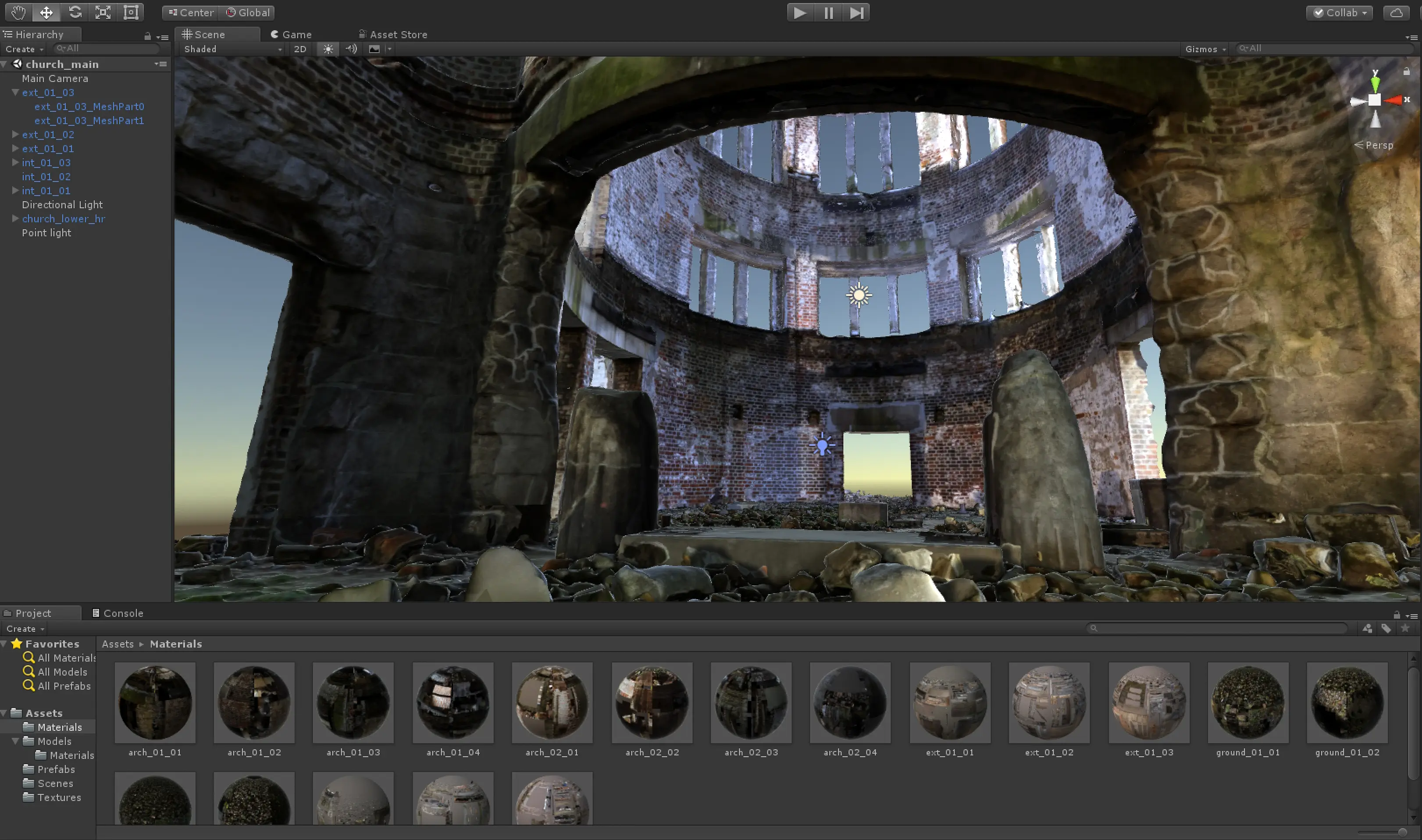The width and height of the screenshot is (1422, 840).
Task: Toggle scene lighting sun icon
Action: 328,49
